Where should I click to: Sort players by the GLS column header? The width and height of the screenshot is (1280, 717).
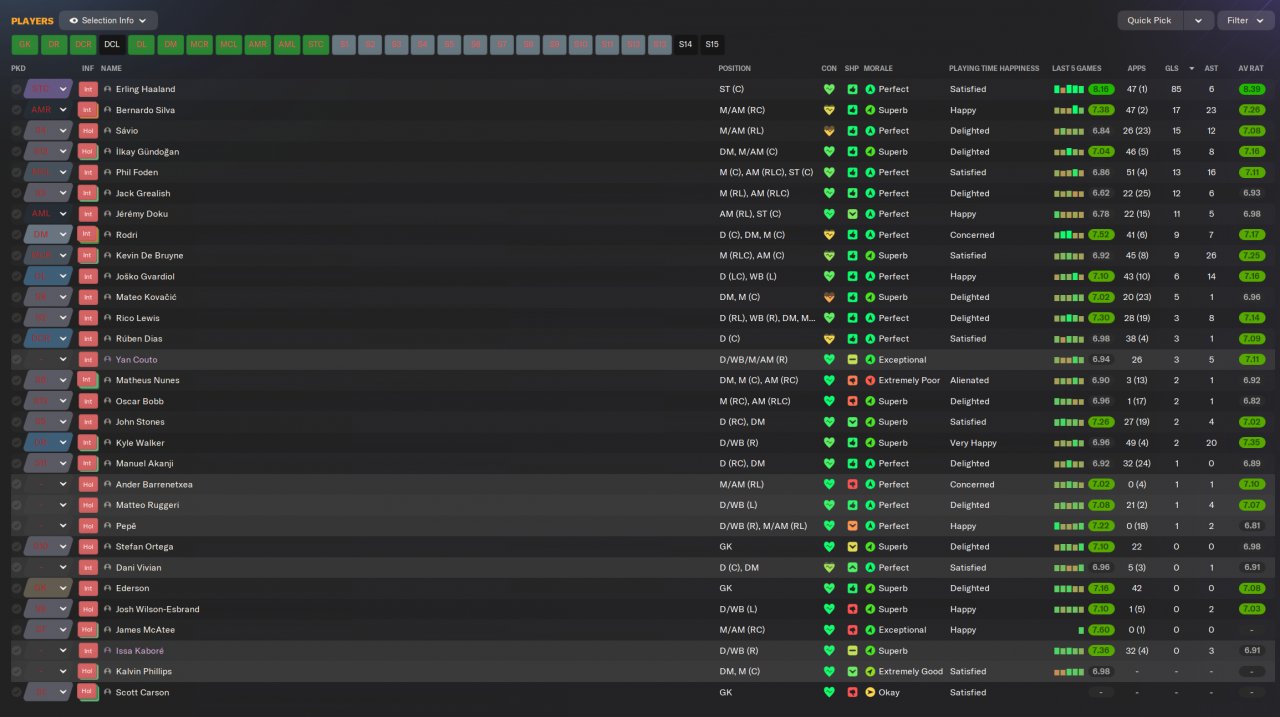(x=1172, y=68)
